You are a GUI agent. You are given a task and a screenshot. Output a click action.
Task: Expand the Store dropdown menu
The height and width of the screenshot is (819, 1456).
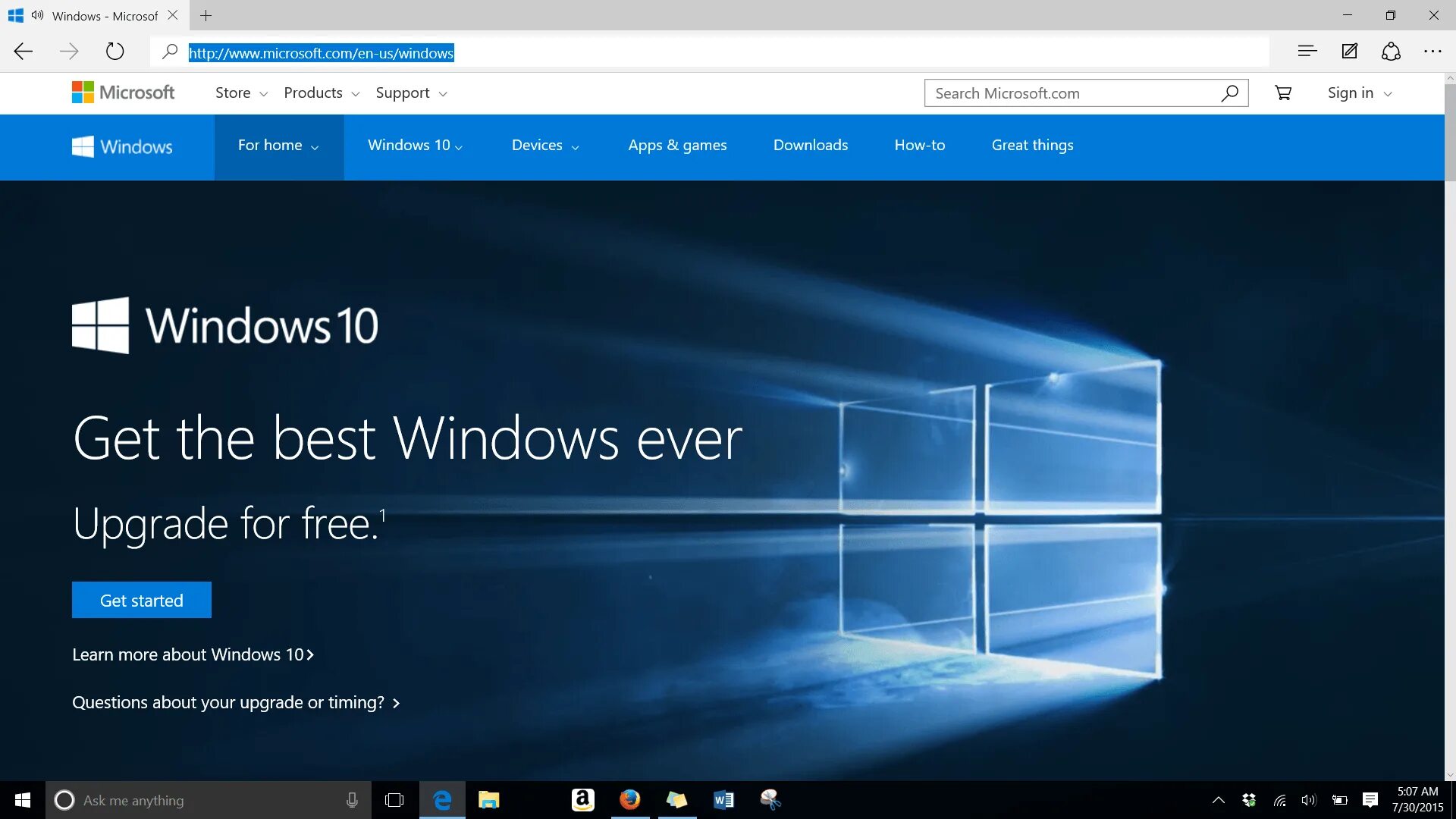tap(241, 93)
